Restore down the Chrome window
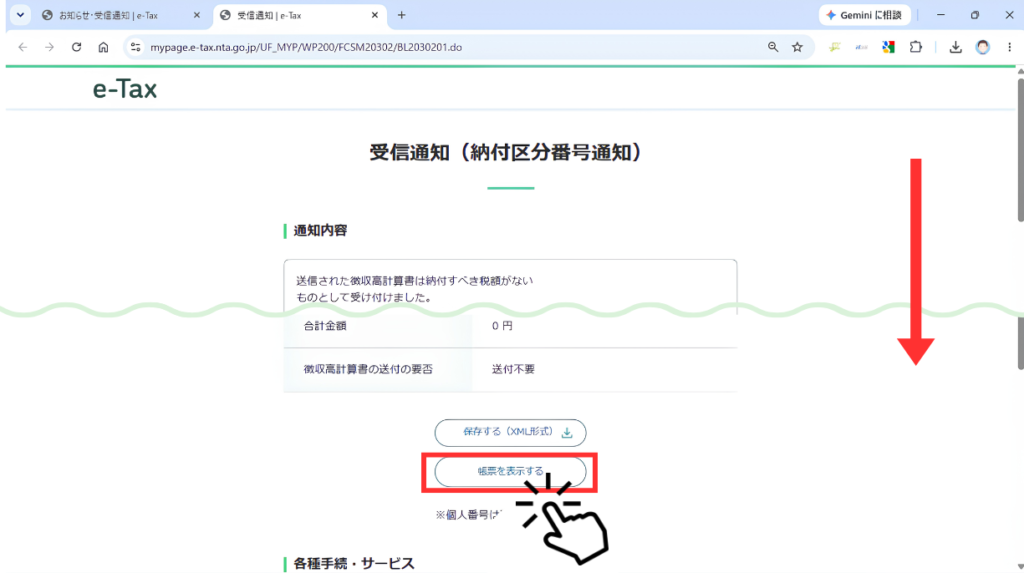The height and width of the screenshot is (573, 1024). coord(975,15)
